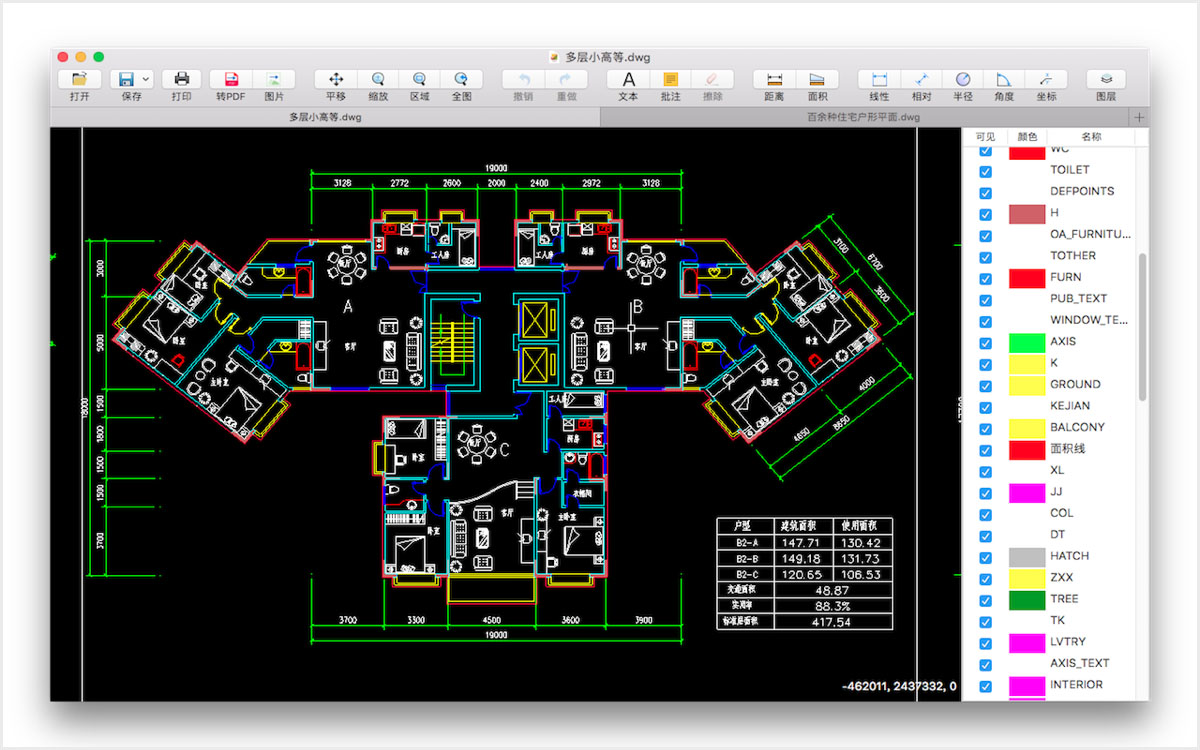Select the 距离 (Distance) measure tool
Screen dimensions: 1200x750
point(774,79)
